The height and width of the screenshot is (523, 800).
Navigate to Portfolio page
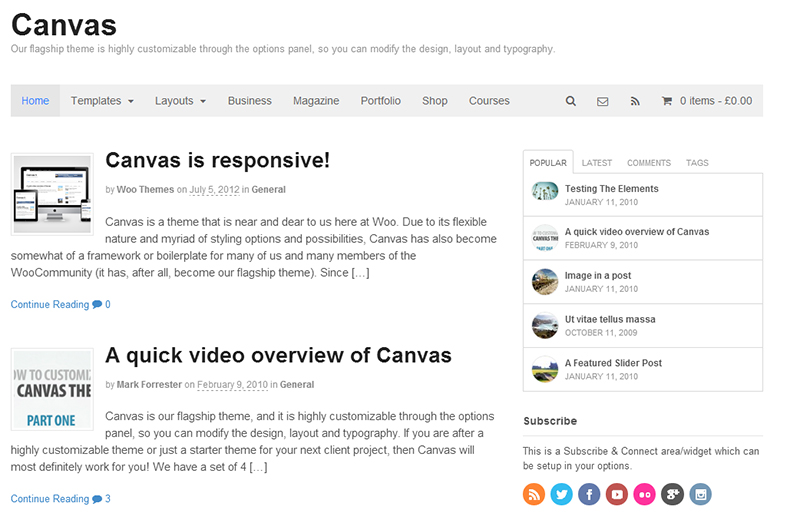[381, 101]
